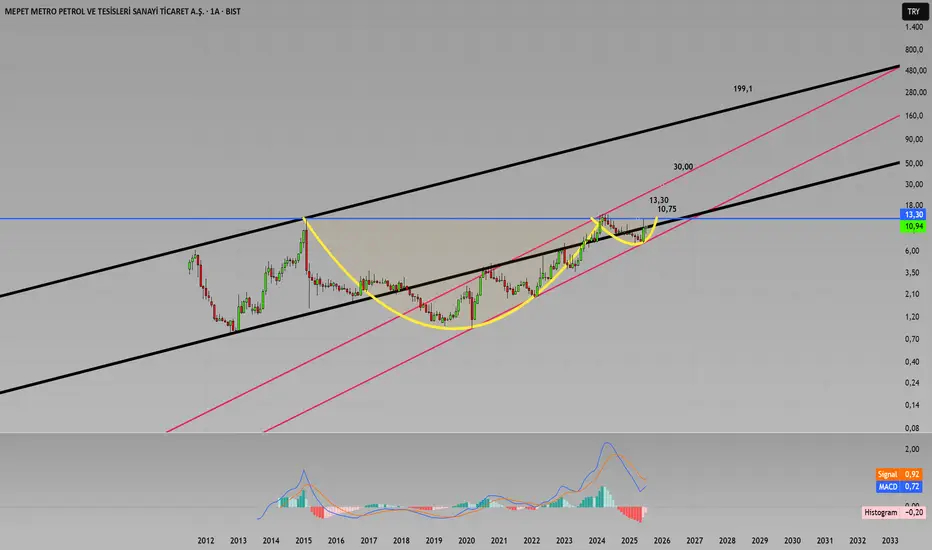The image size is (932, 550).
Task: Click the 1.400 price axis value
Action: point(914,27)
